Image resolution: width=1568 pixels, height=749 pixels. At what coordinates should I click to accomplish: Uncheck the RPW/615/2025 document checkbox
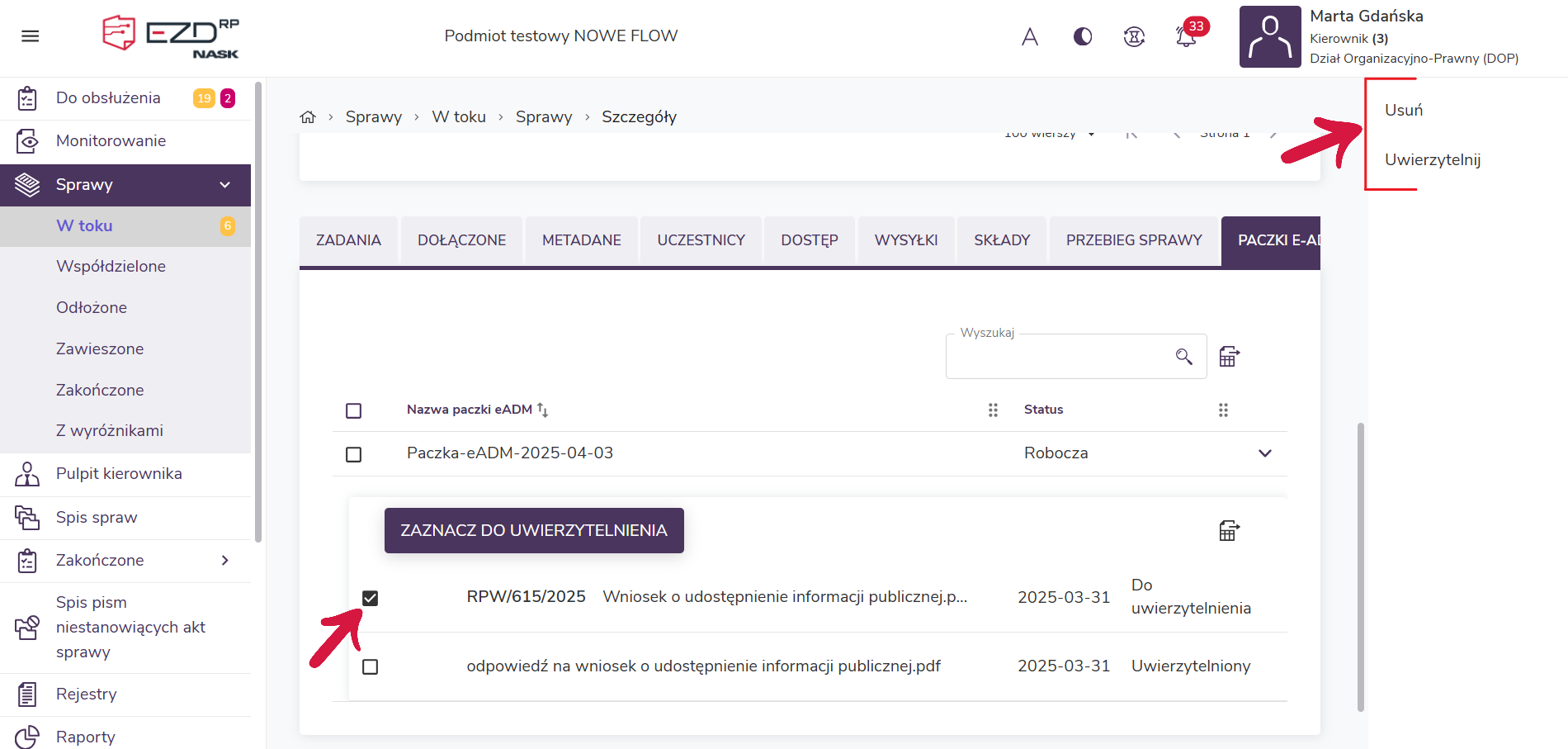point(371,598)
